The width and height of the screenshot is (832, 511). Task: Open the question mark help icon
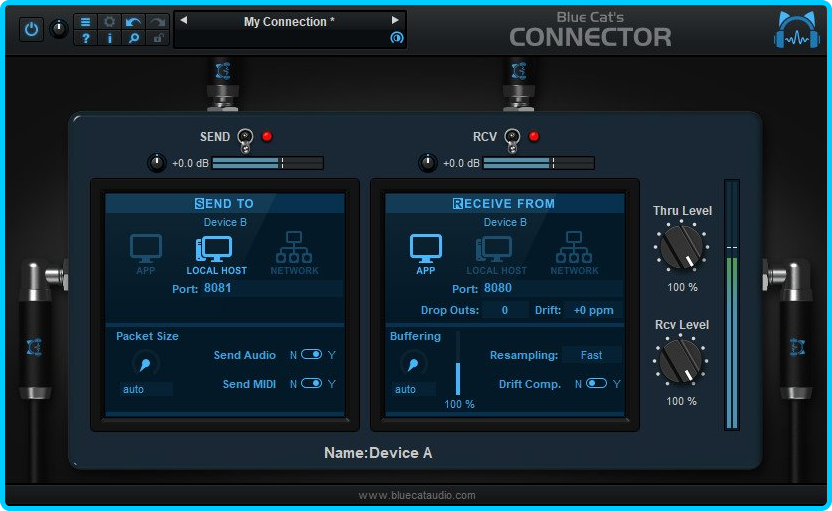pyautogui.click(x=85, y=38)
